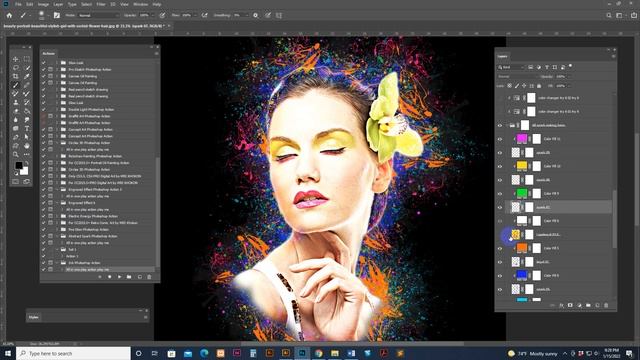Open the Filter menu
Screen dimensions: 640x360
[101, 4]
